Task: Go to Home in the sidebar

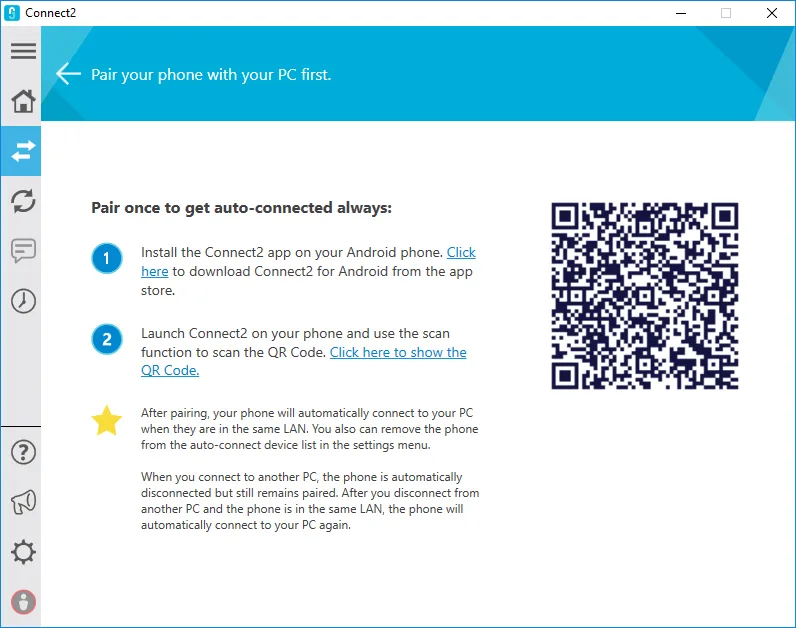Action: (x=23, y=101)
